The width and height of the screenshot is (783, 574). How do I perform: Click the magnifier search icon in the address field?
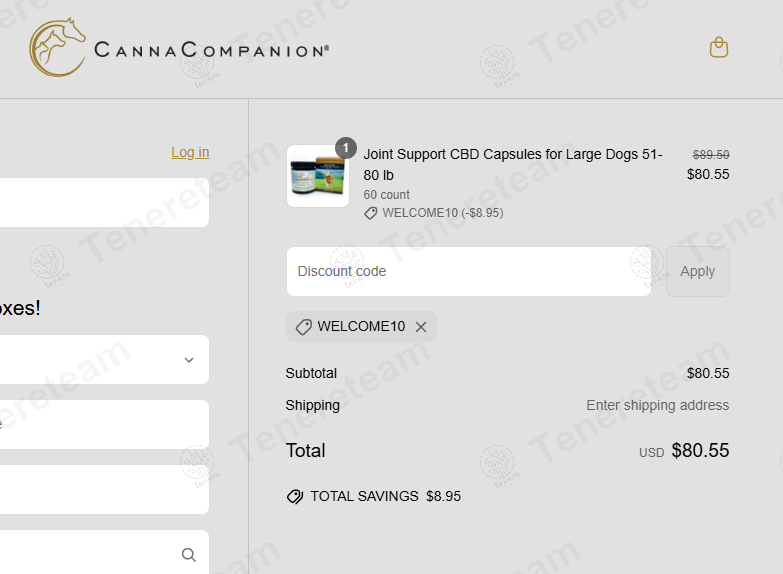[189, 554]
